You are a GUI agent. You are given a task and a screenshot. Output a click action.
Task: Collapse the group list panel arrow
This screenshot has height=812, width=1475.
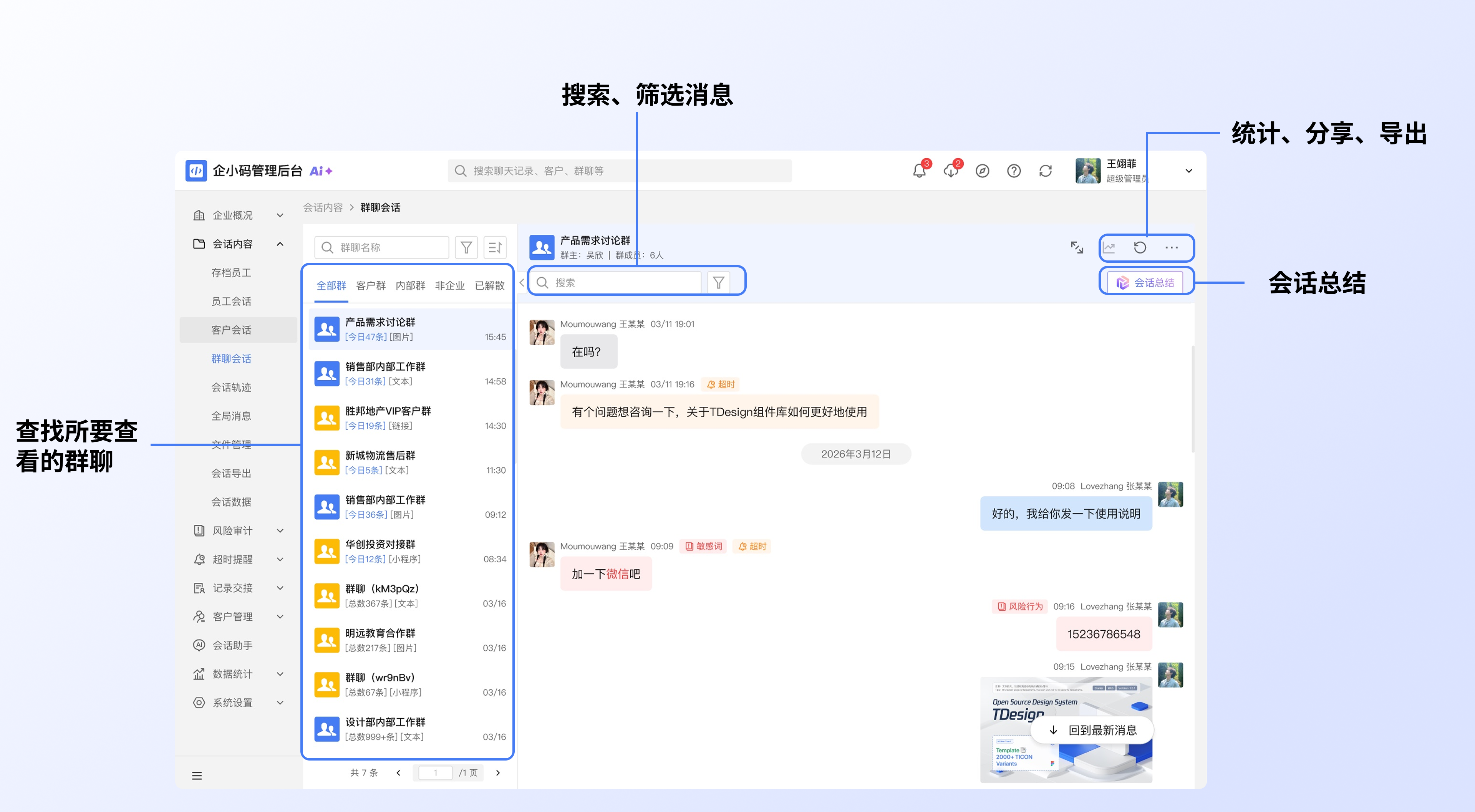pos(521,282)
